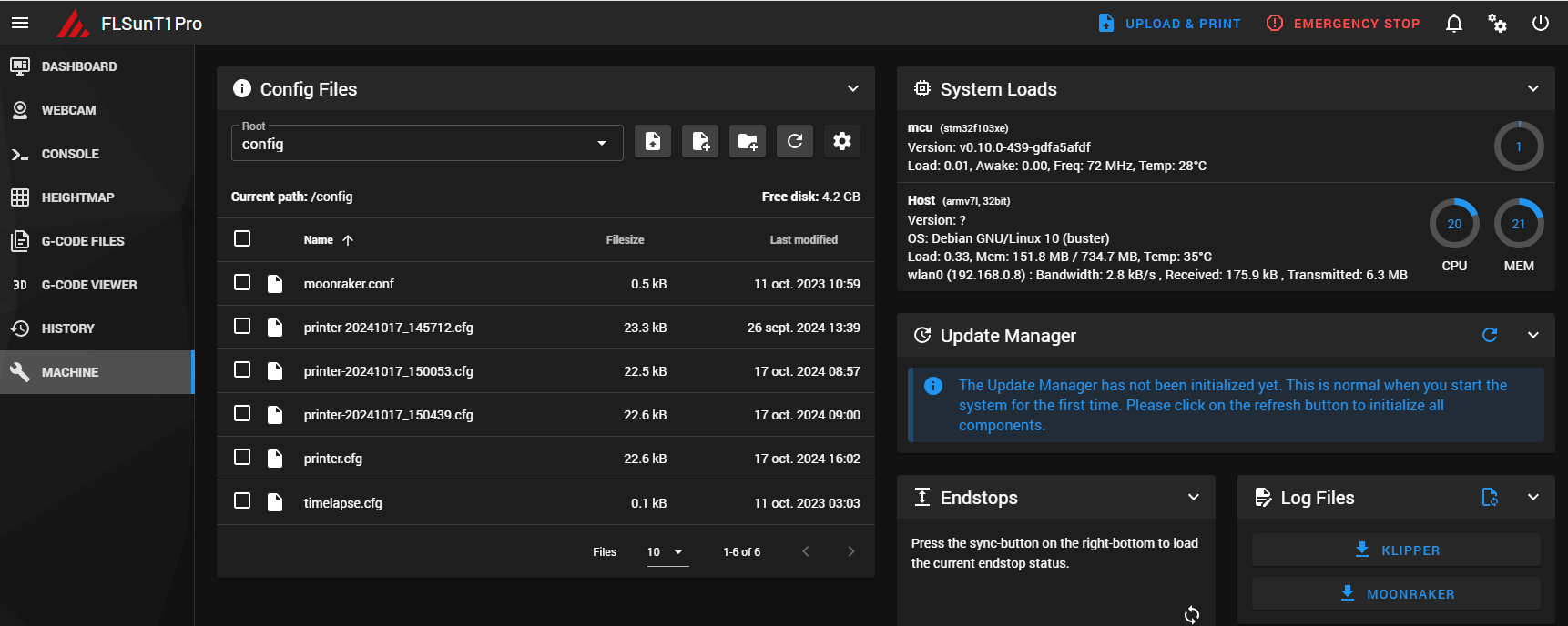Refresh the config file list

pyautogui.click(x=795, y=141)
